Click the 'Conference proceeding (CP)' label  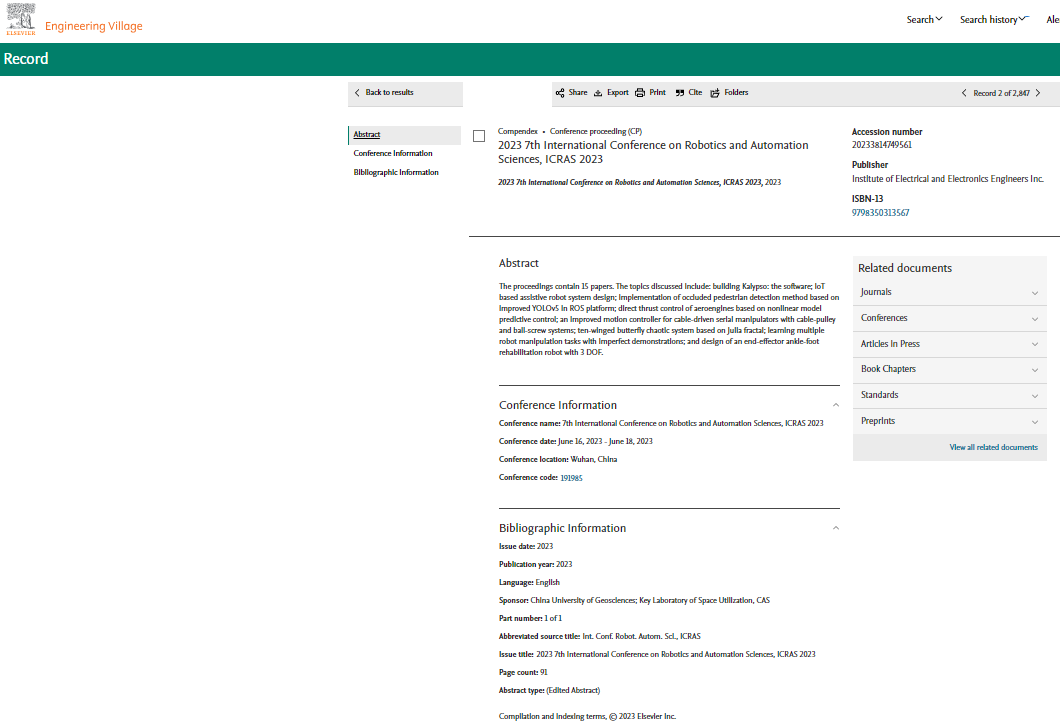[596, 131]
